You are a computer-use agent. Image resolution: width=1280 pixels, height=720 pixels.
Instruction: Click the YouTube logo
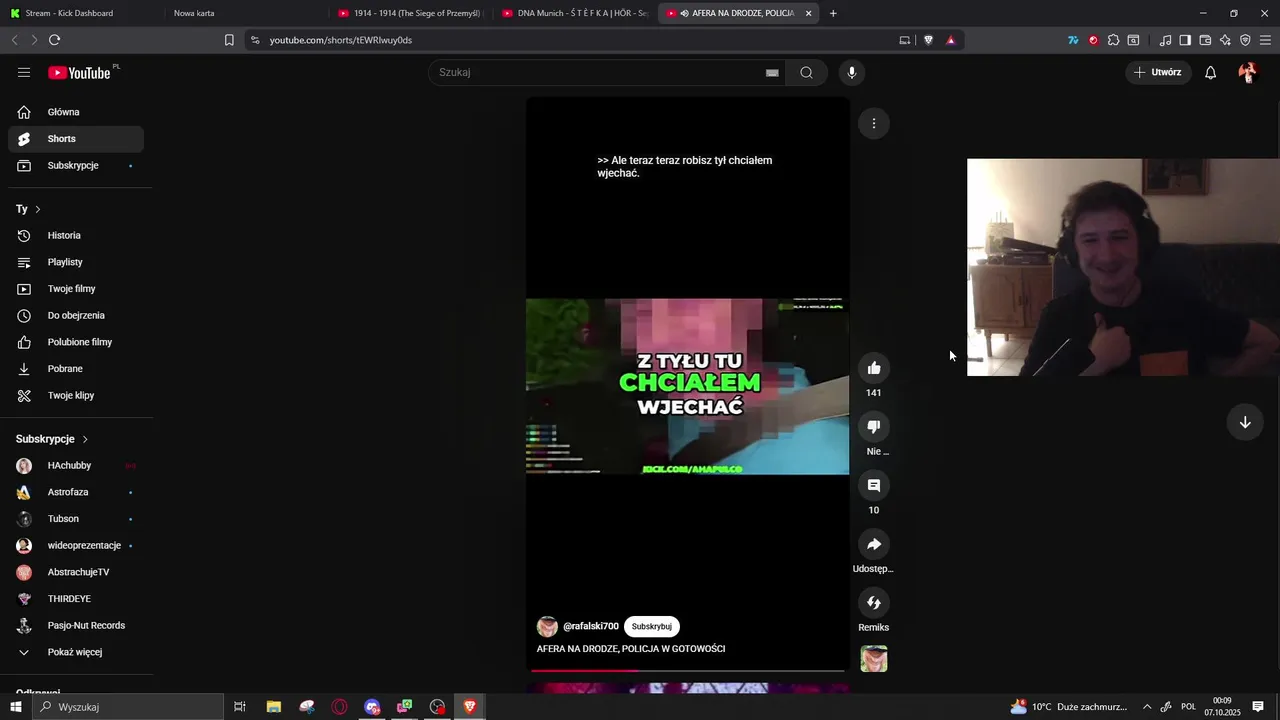click(x=80, y=72)
